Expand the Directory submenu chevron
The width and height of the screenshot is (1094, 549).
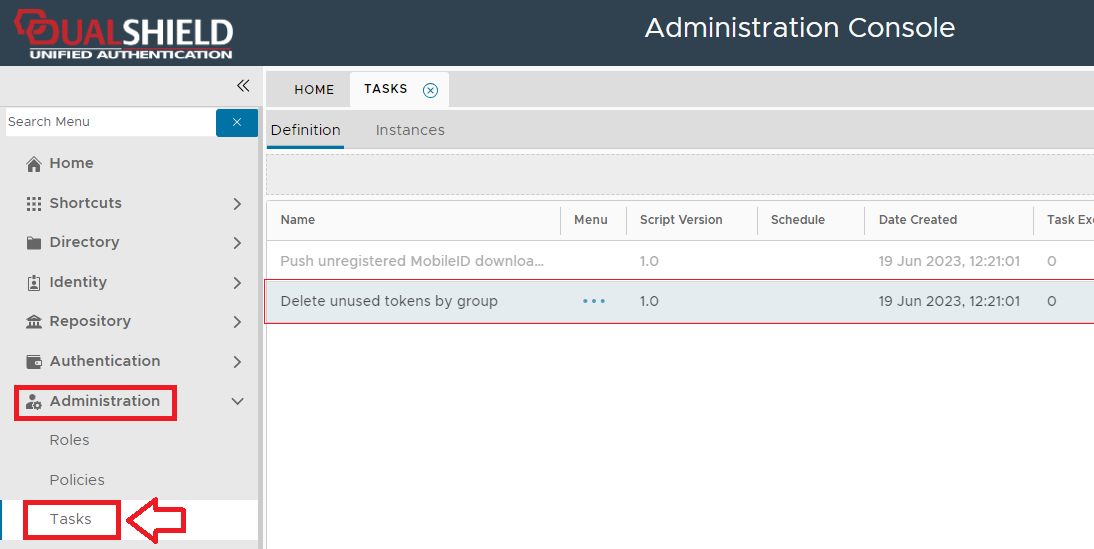pos(237,243)
